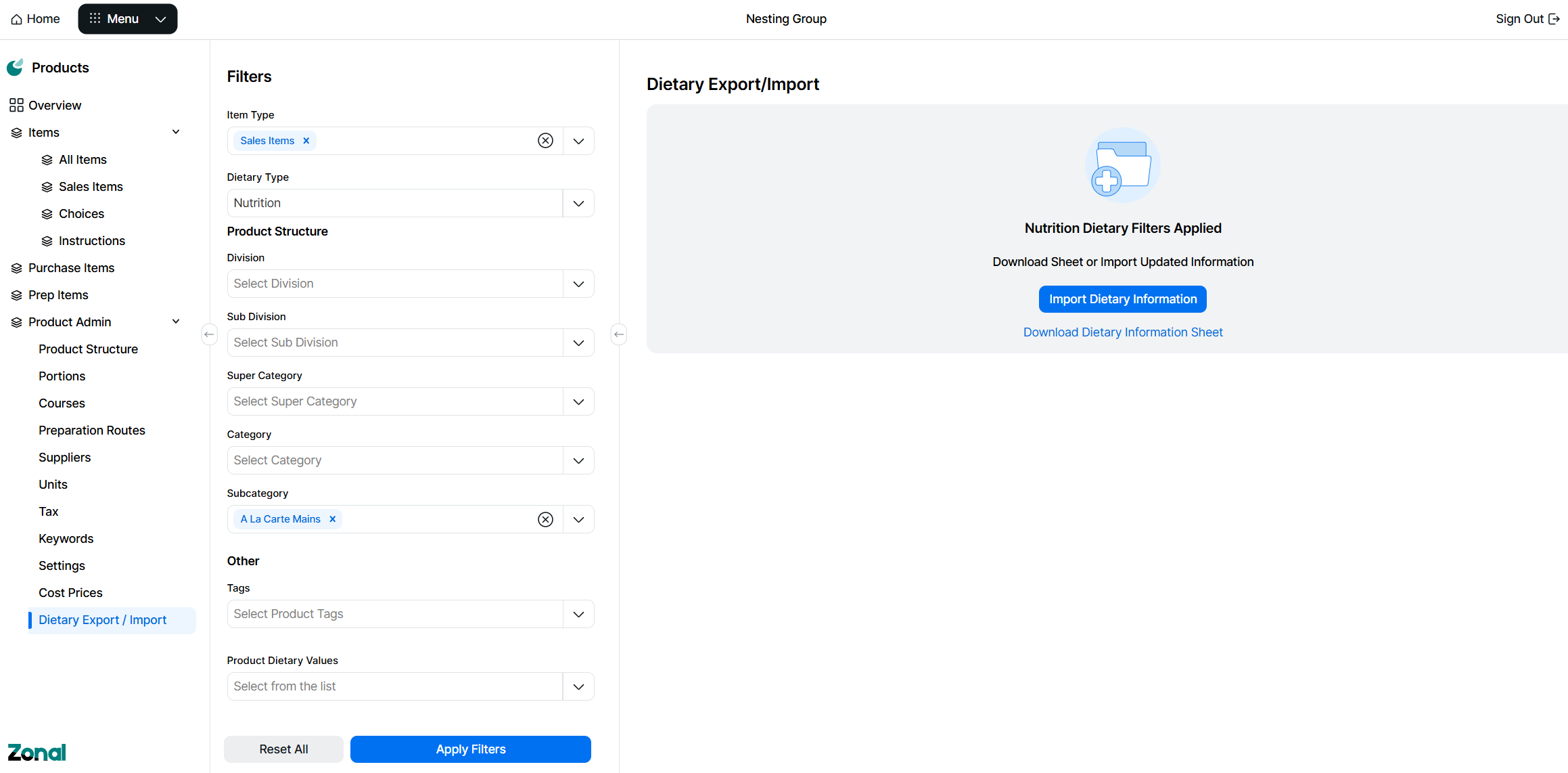Viewport: 1568px width, 773px height.
Task: Click the Sign Out icon
Action: [x=1554, y=19]
